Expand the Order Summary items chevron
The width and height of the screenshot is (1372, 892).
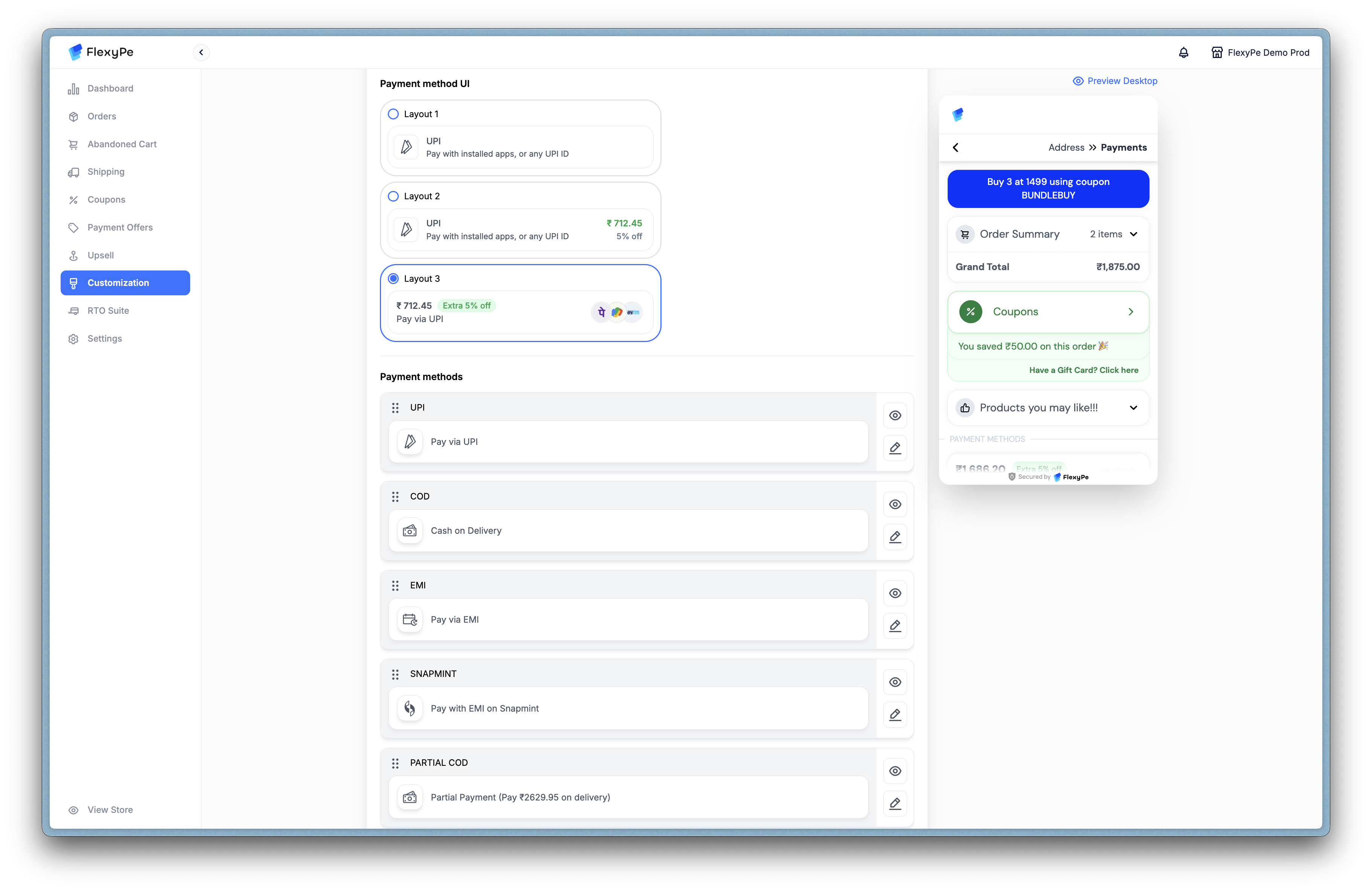1133,234
